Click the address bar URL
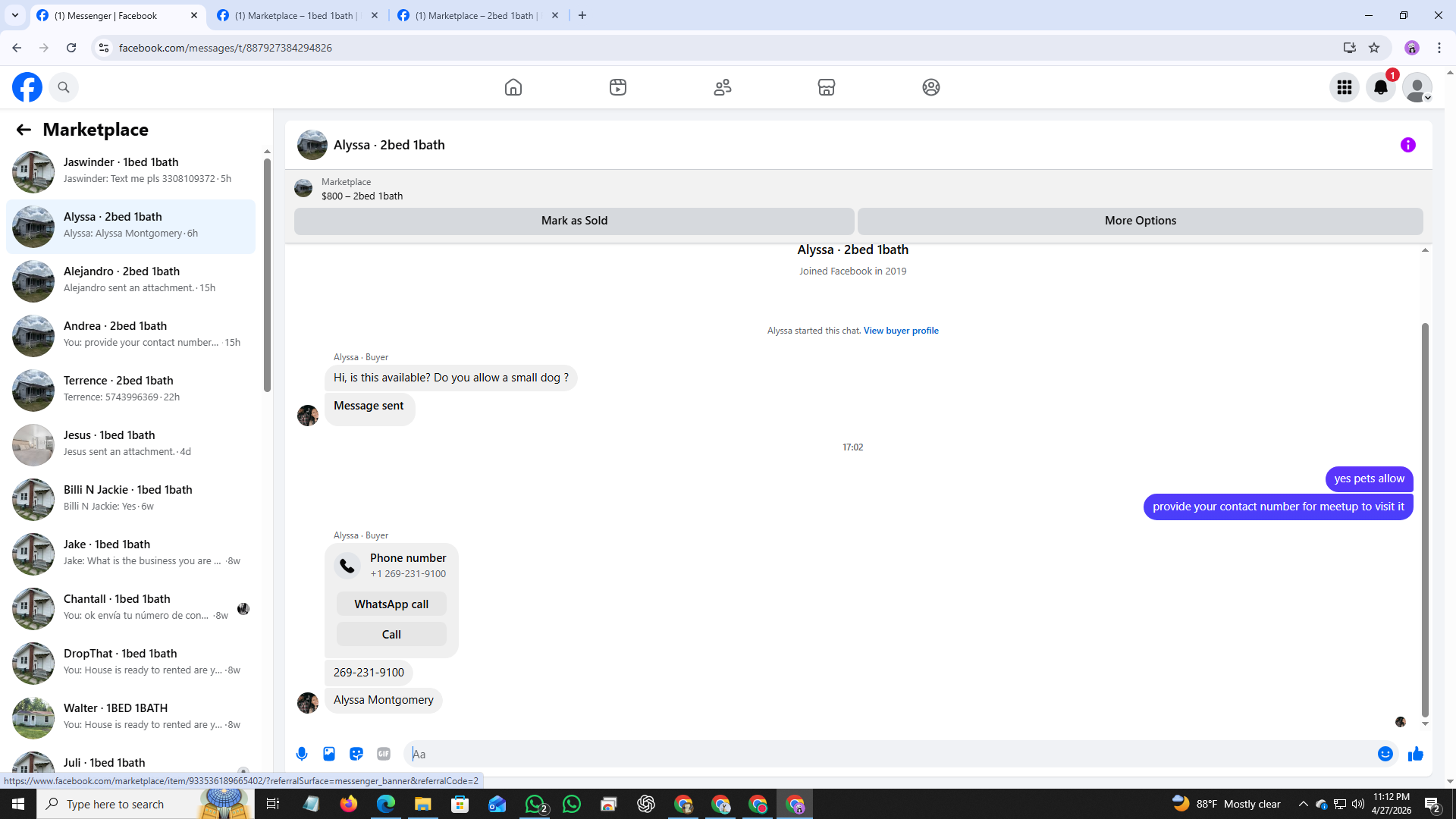Viewport: 1456px width, 819px height. click(x=225, y=48)
